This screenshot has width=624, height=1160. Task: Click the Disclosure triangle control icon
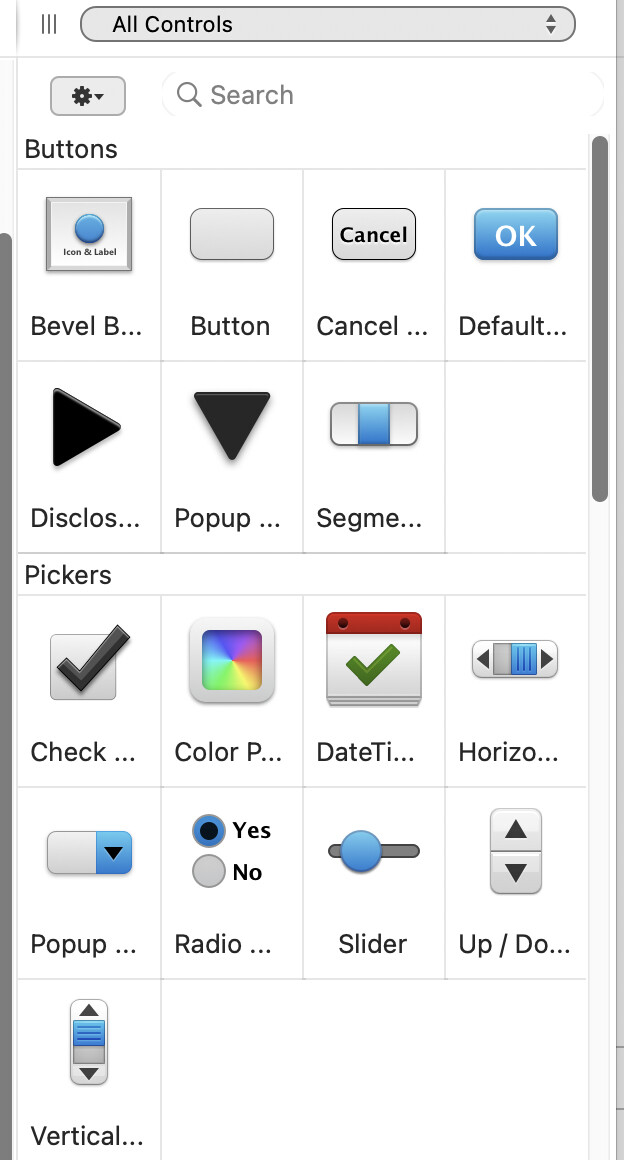tap(86, 428)
